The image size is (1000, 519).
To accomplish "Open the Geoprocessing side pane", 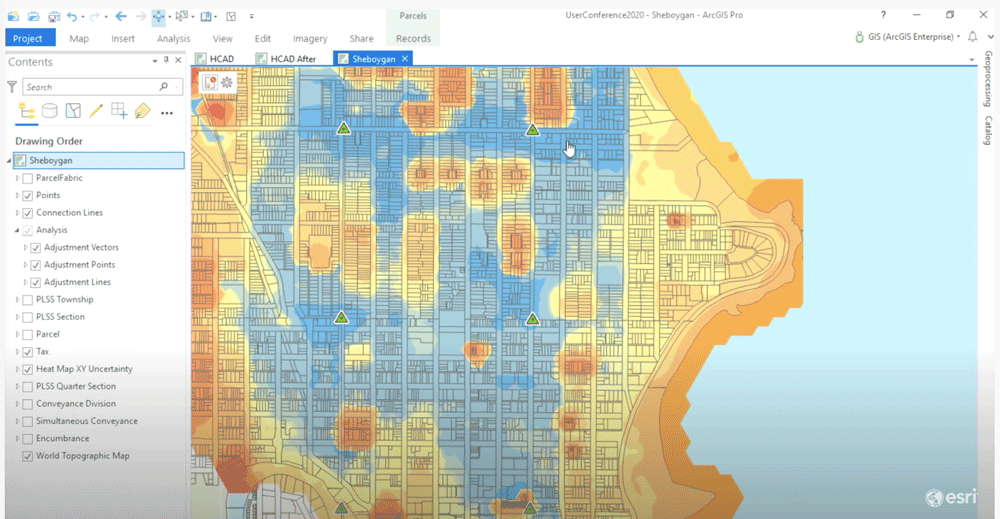I will click(x=988, y=78).
